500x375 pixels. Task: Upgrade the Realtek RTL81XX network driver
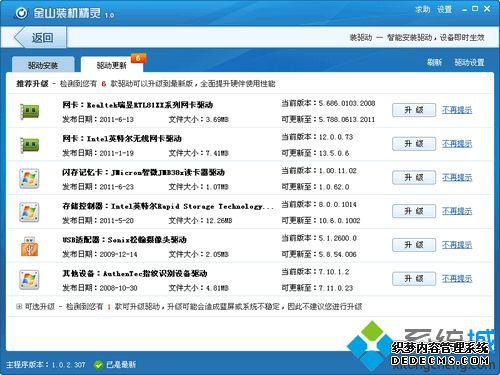(x=414, y=110)
